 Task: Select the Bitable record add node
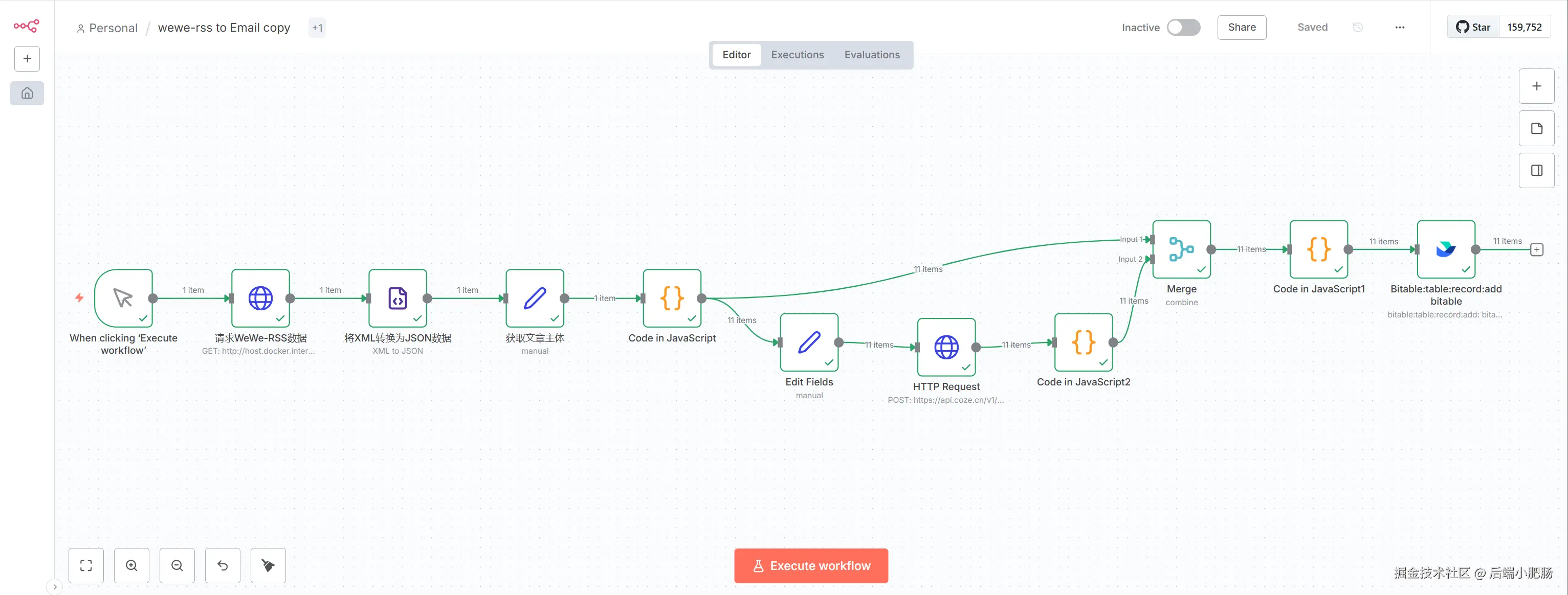tap(1446, 249)
